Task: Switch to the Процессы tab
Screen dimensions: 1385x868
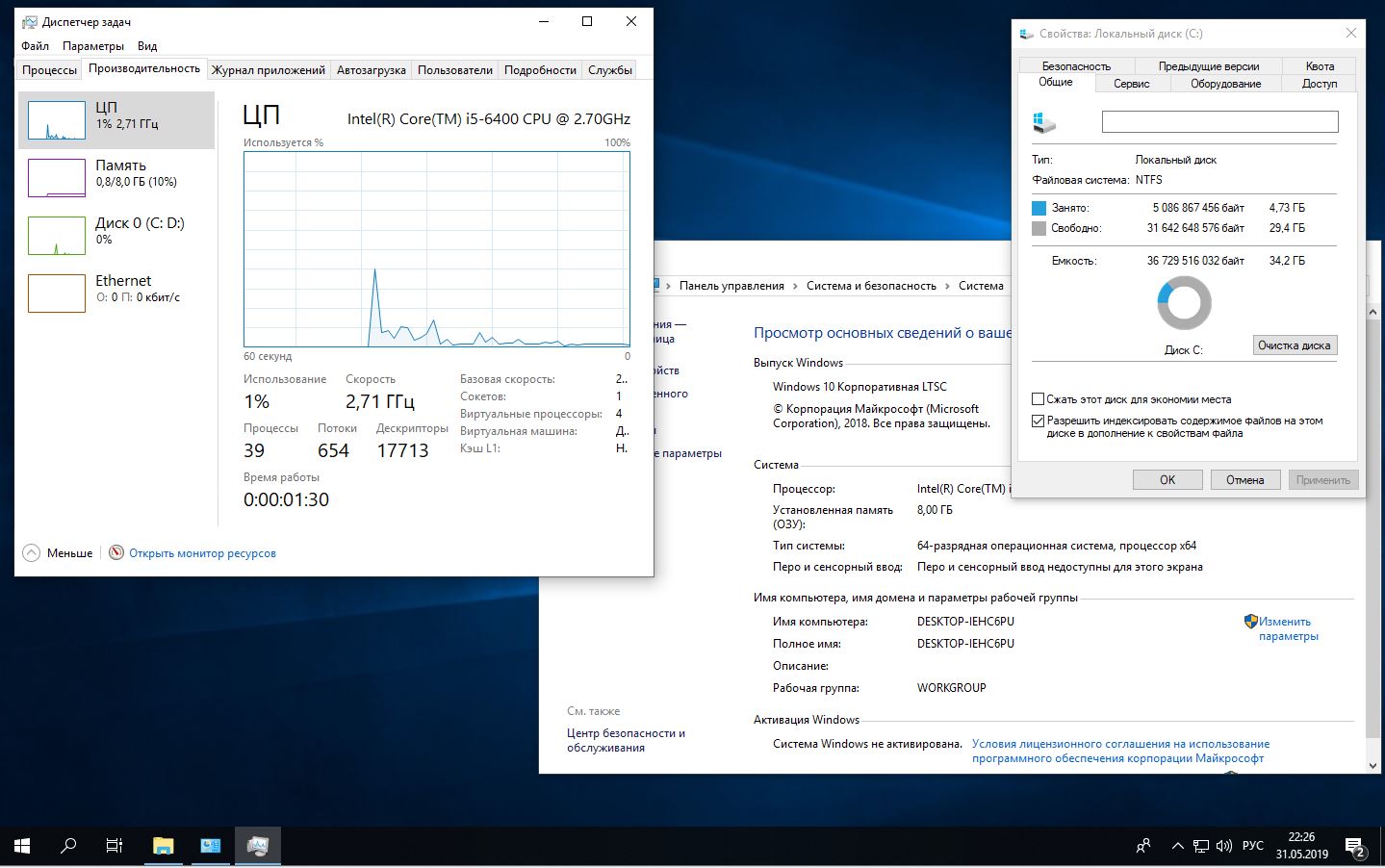Action: click(x=49, y=70)
